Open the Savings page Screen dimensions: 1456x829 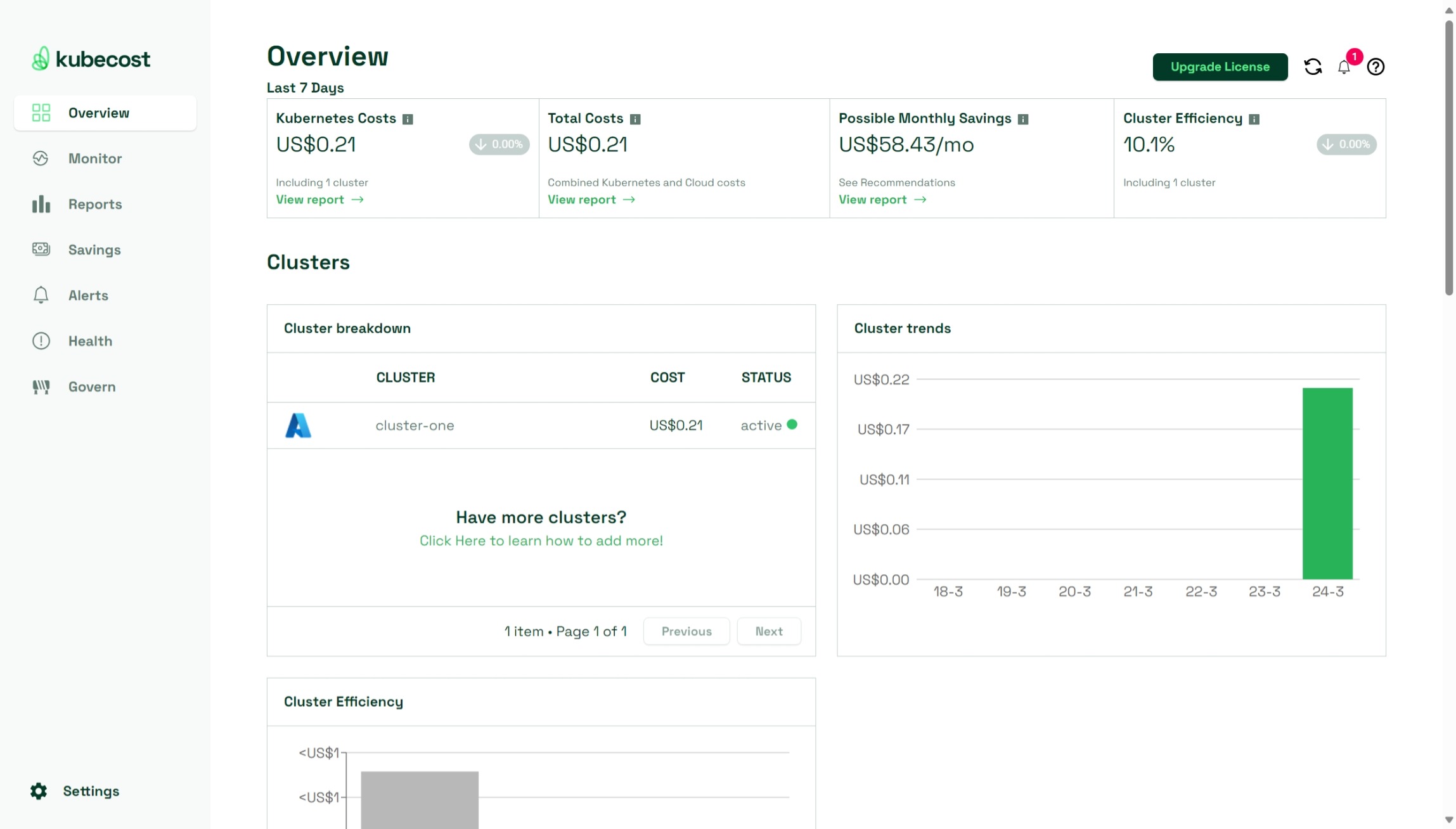coord(94,250)
